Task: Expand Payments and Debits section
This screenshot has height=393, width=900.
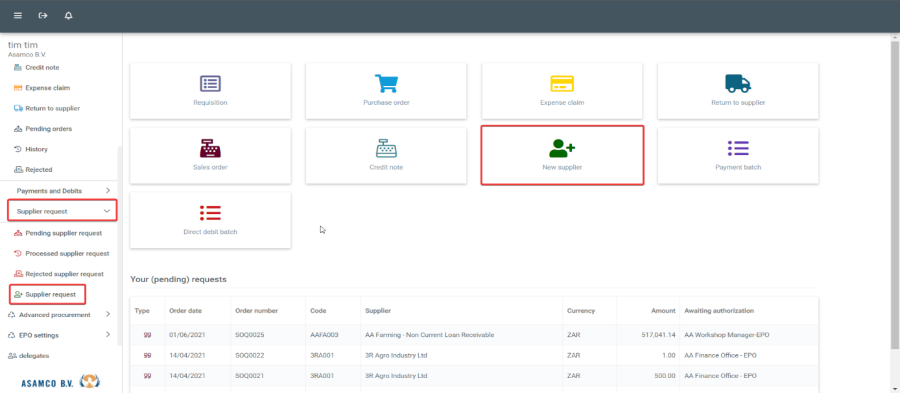Action: 62,190
